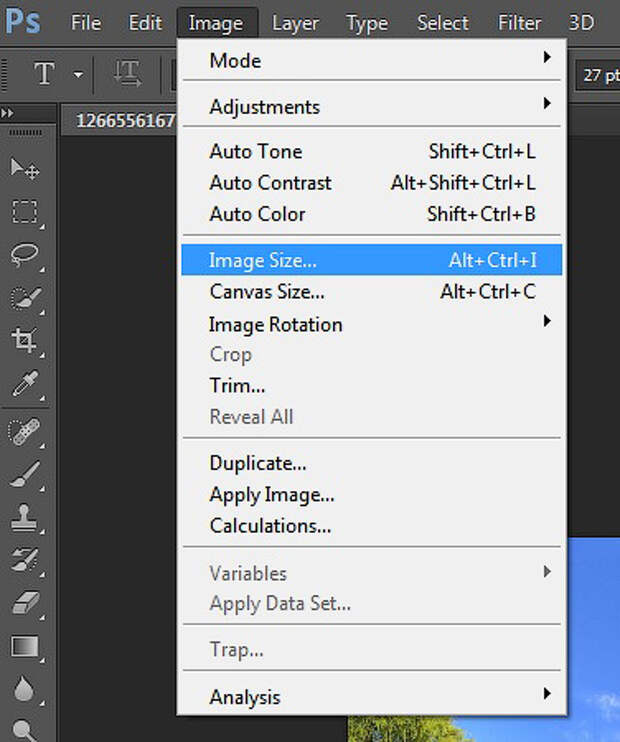Select the Eraser tool
This screenshot has width=620, height=742.
click(24, 603)
